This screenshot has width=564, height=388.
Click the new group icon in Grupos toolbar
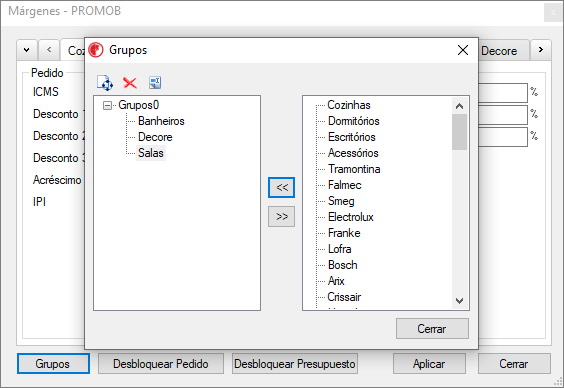[105, 83]
